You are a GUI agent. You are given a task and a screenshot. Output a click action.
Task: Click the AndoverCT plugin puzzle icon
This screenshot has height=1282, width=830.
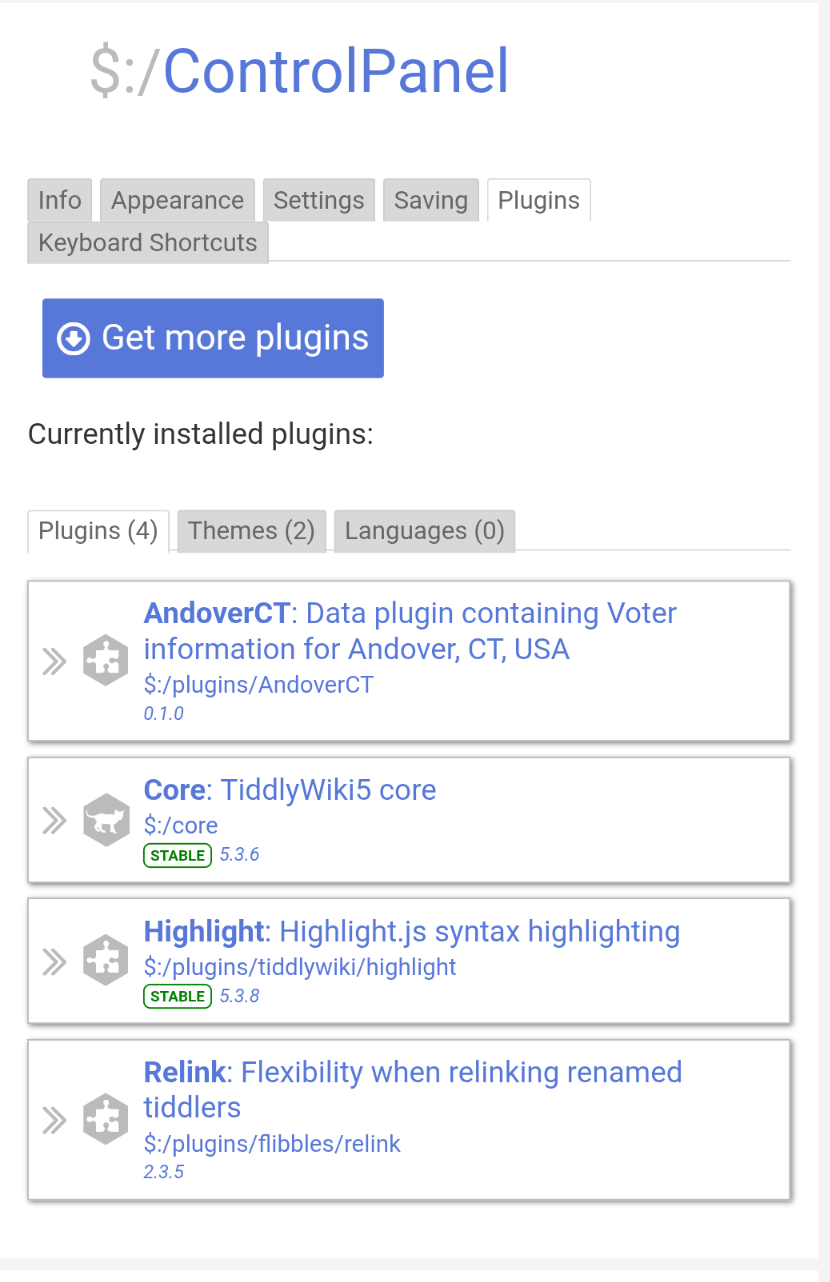point(106,661)
